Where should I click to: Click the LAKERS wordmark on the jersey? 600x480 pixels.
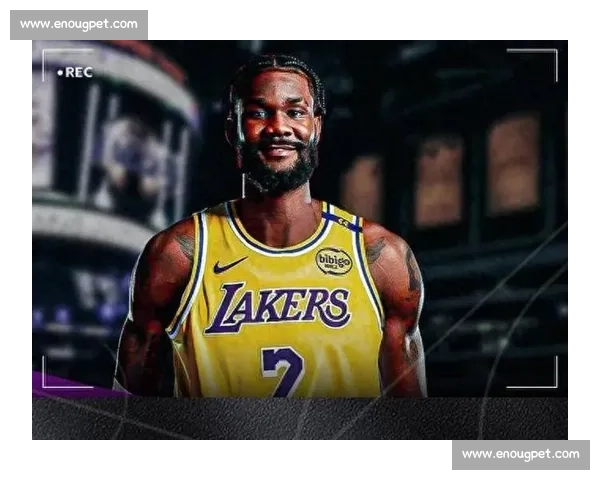(x=278, y=308)
